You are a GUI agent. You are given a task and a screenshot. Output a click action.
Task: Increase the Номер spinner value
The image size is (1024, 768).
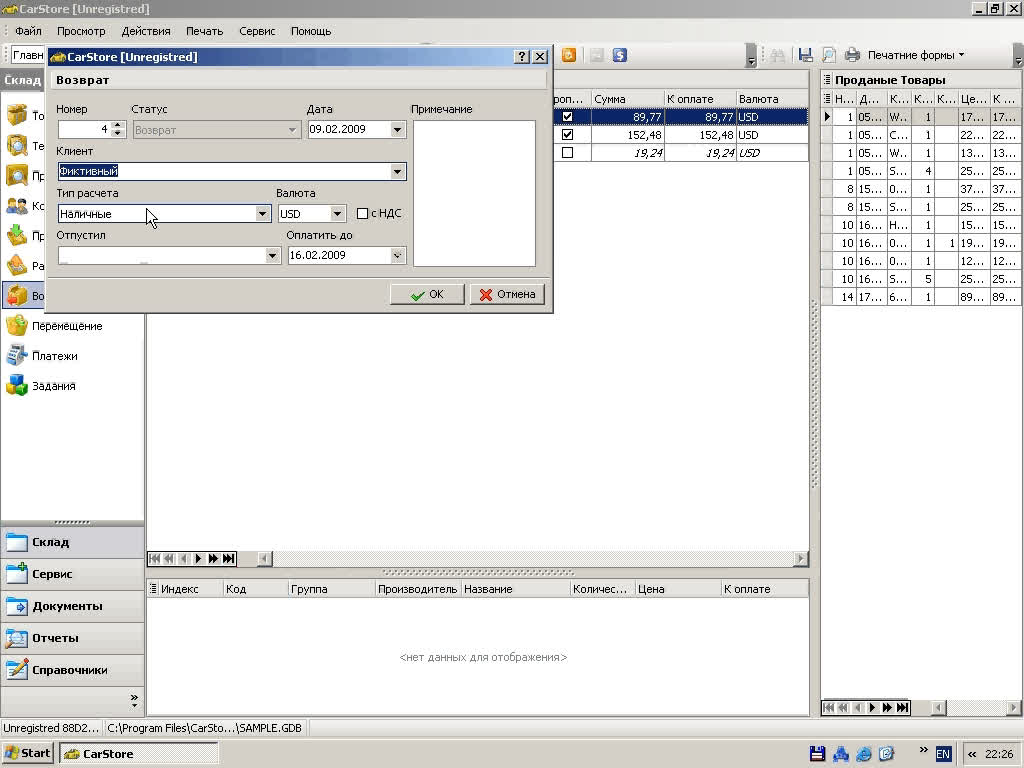coord(118,125)
